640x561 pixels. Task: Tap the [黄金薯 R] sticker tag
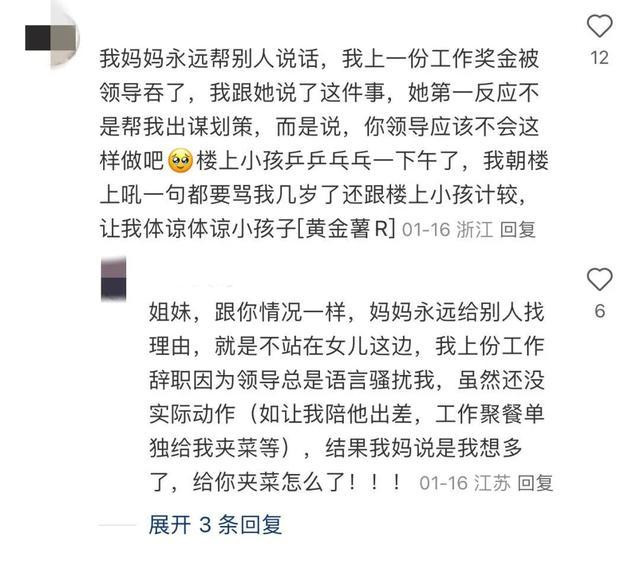pyautogui.click(x=346, y=228)
